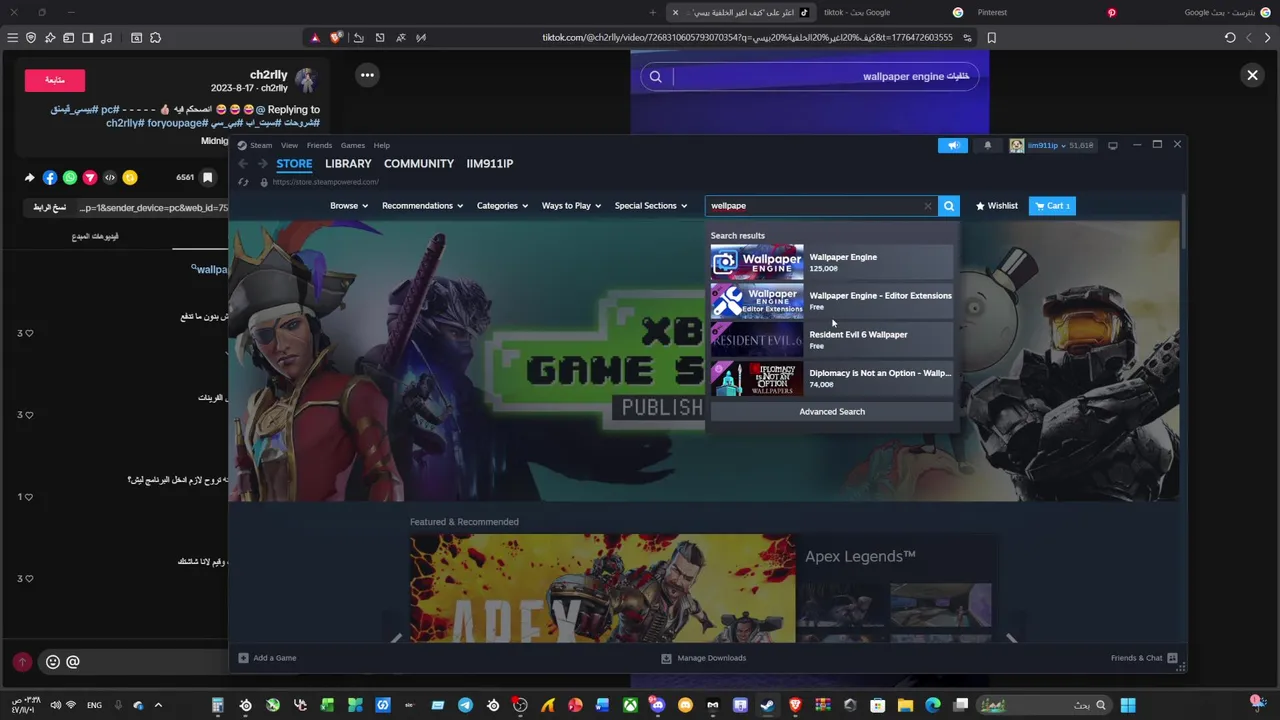Image resolution: width=1280 pixels, height=720 pixels.
Task: Click the #foryoupage hashtag link
Action: pos(179,123)
